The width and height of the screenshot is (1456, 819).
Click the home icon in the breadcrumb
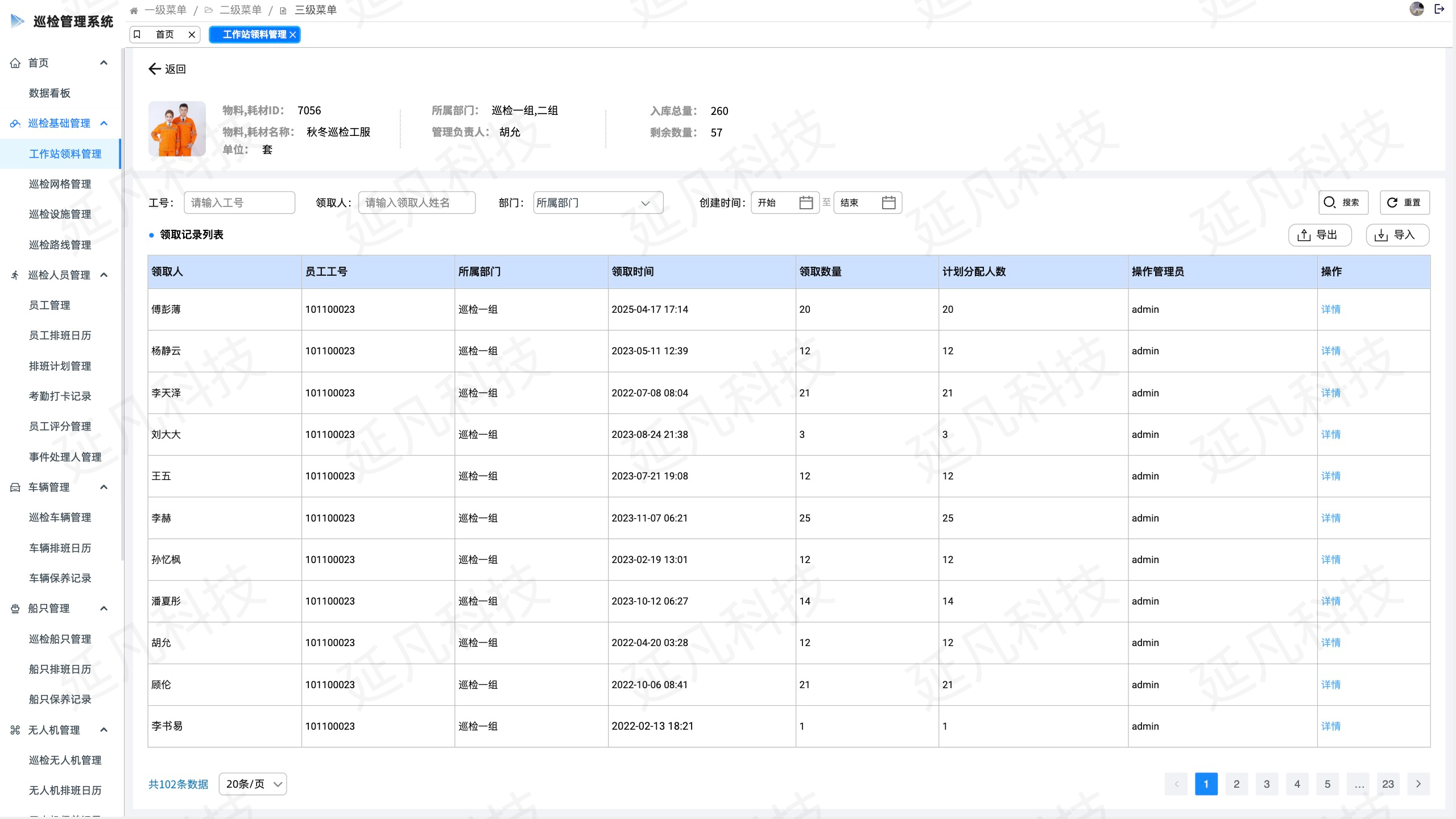point(134,10)
